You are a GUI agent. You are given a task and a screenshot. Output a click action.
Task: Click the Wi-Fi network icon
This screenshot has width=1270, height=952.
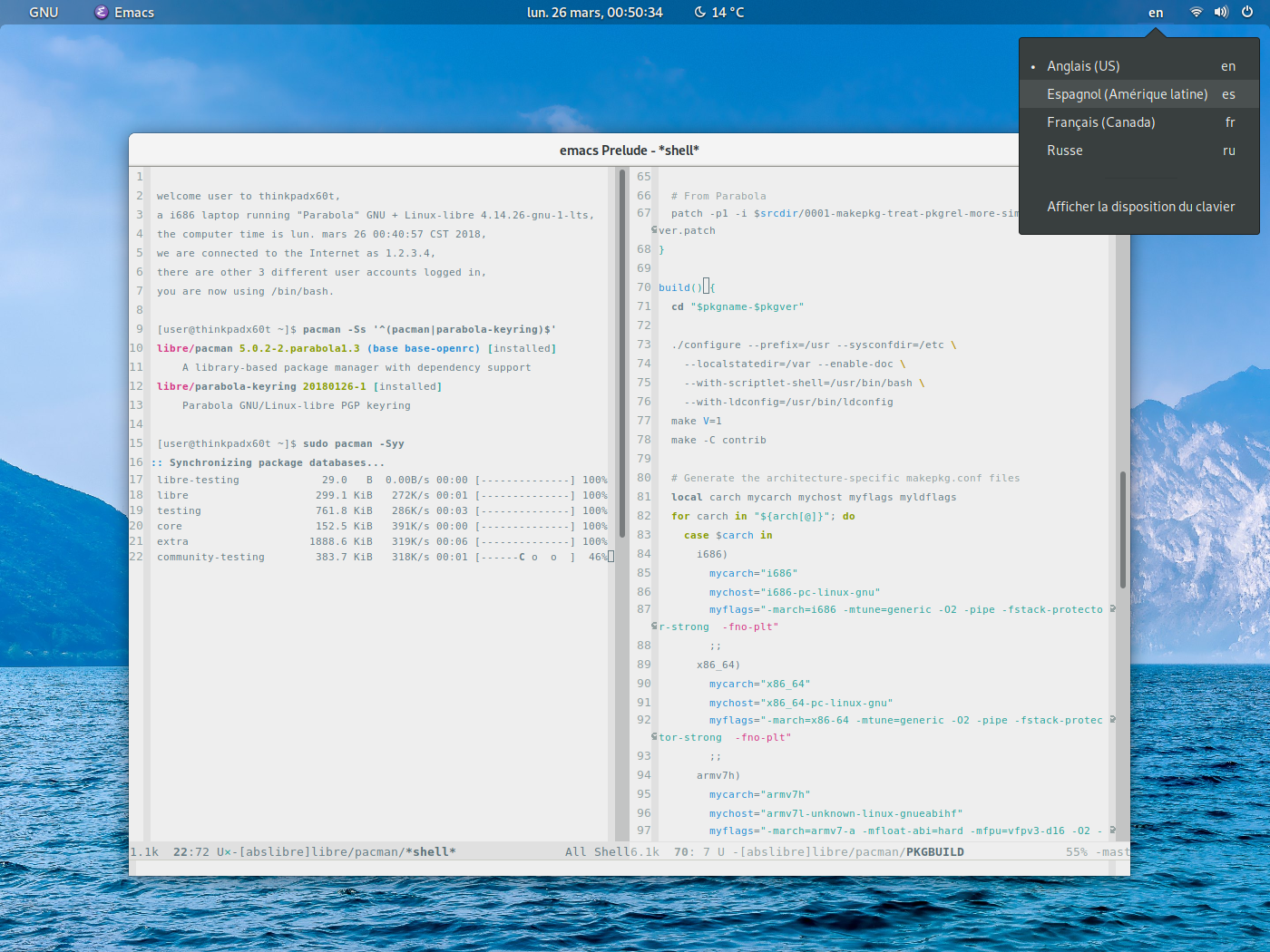[1196, 13]
